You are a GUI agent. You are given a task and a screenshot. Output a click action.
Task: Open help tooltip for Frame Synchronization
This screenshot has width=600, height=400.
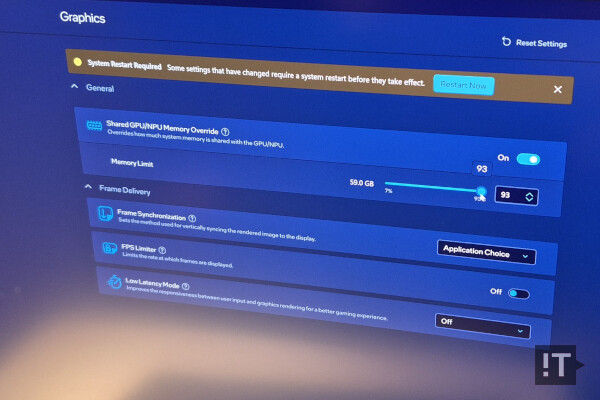(x=191, y=217)
